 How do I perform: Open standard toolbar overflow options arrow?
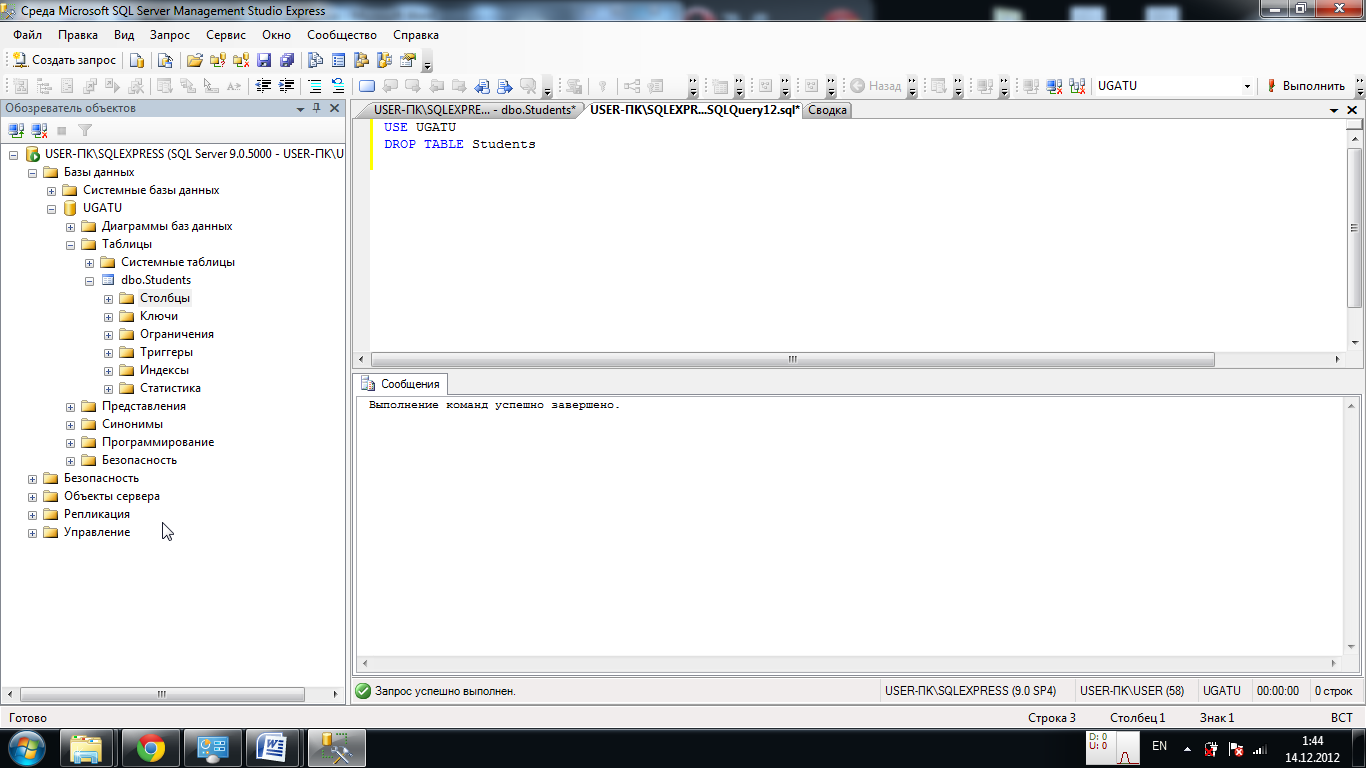428,62
